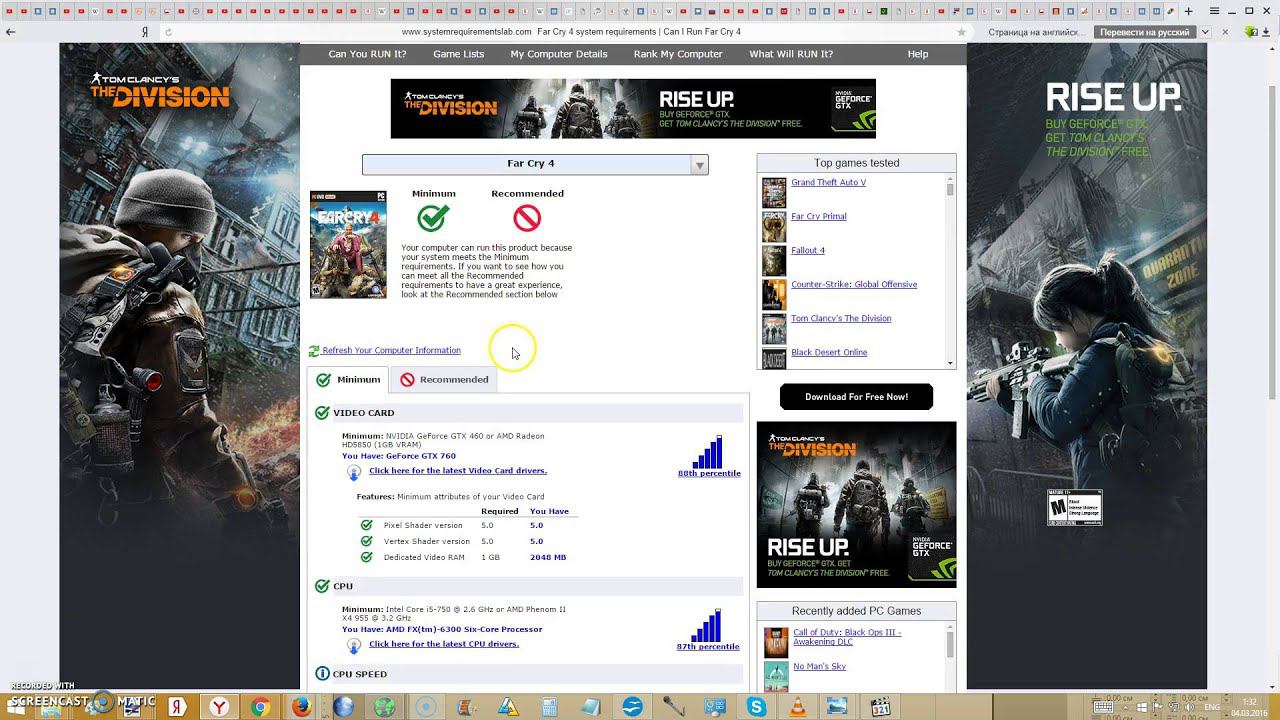This screenshot has height=720, width=1280.
Task: Click the Yandex 'Я' icon in address bar
Action: [145, 32]
